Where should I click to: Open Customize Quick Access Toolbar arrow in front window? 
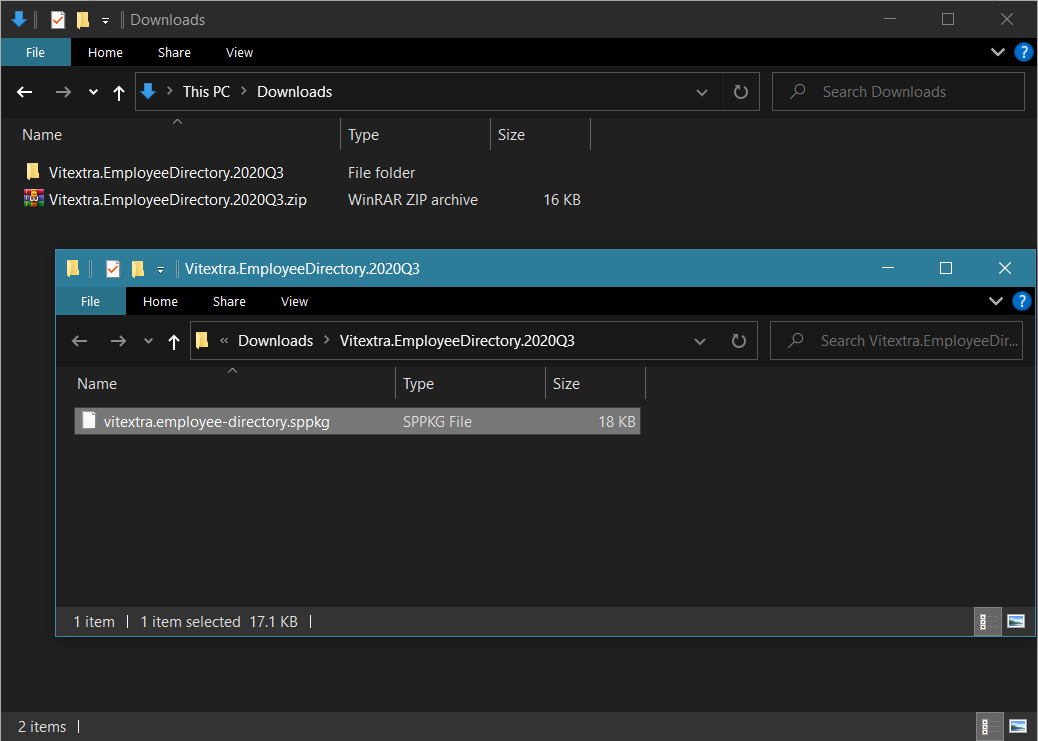[x=160, y=270]
